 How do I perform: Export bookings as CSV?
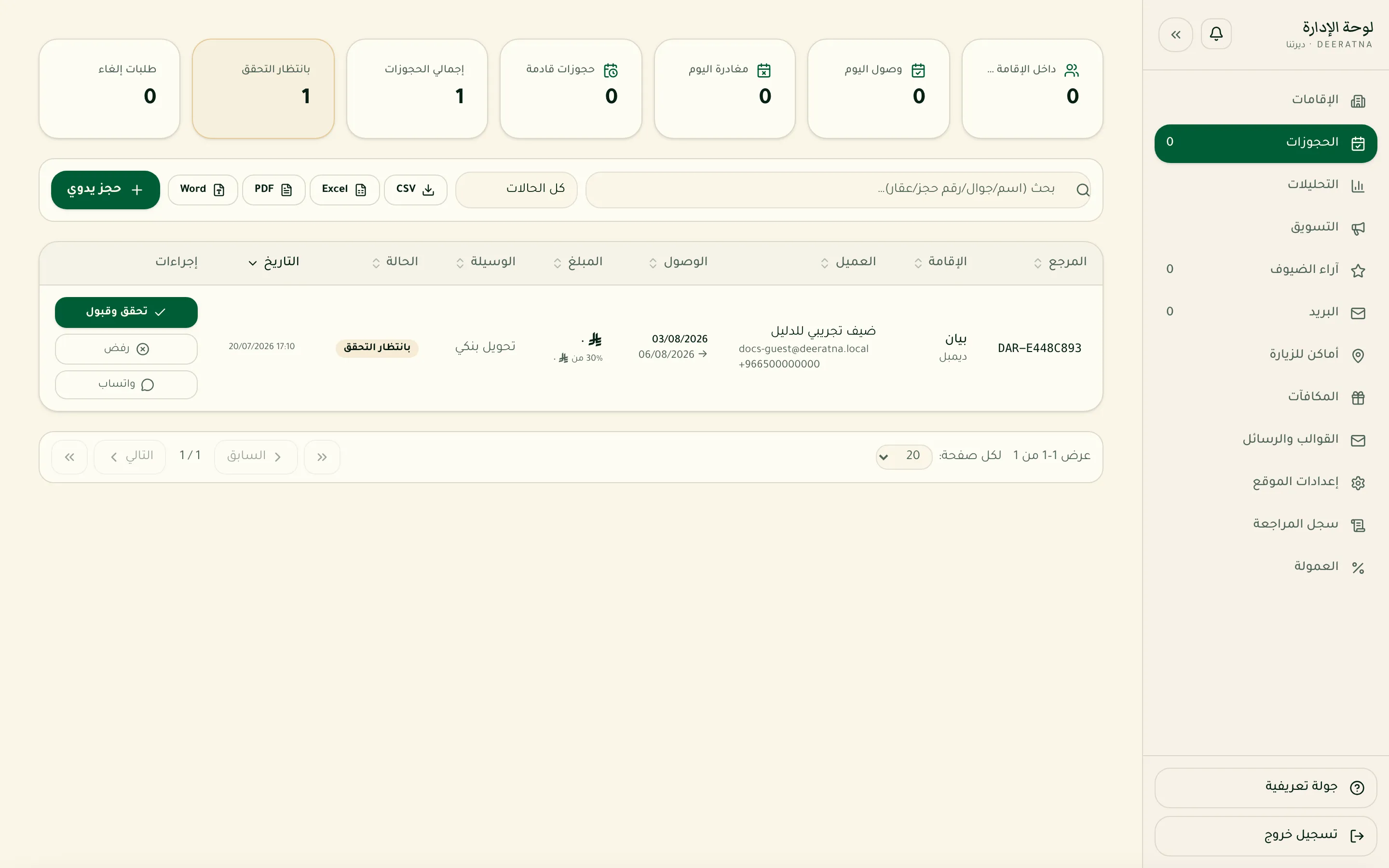click(x=416, y=190)
